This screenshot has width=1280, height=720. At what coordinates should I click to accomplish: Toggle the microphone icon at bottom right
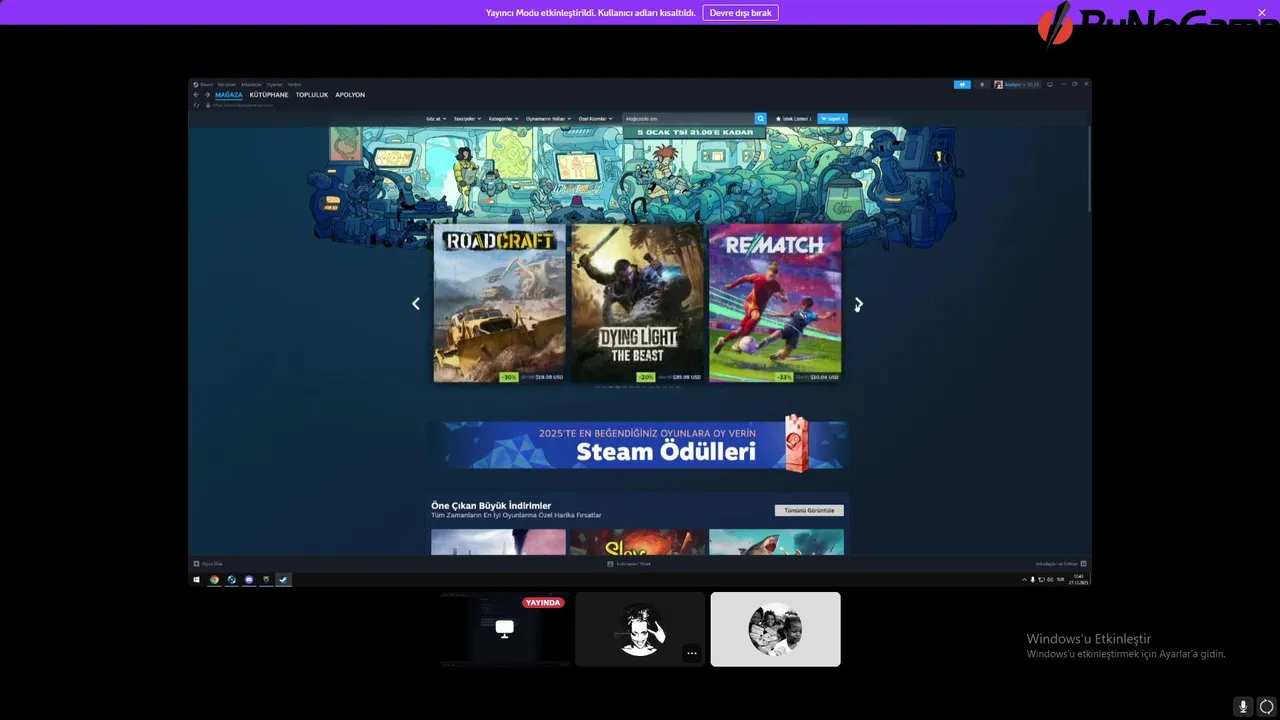tap(1243, 706)
